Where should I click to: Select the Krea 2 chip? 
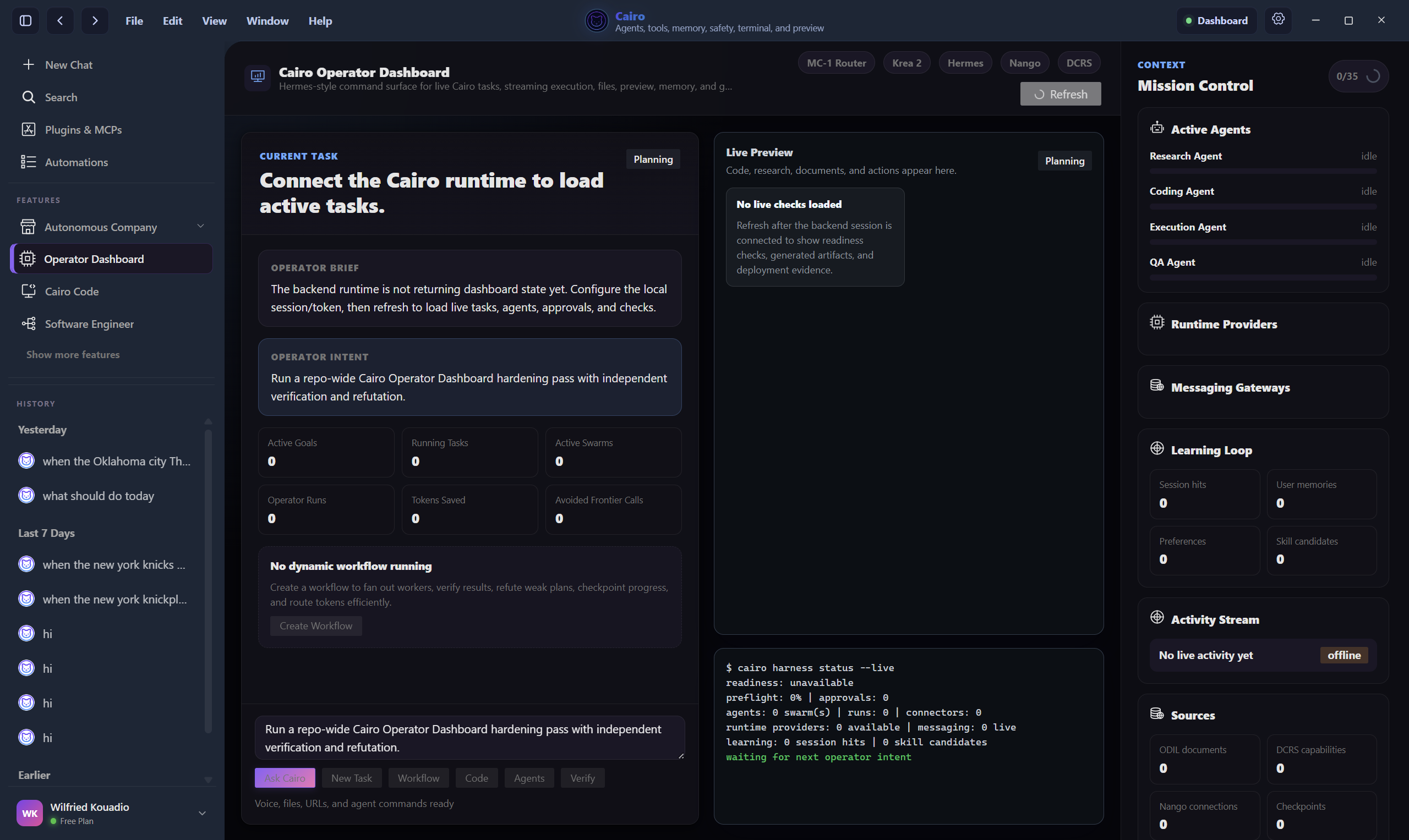tap(906, 63)
